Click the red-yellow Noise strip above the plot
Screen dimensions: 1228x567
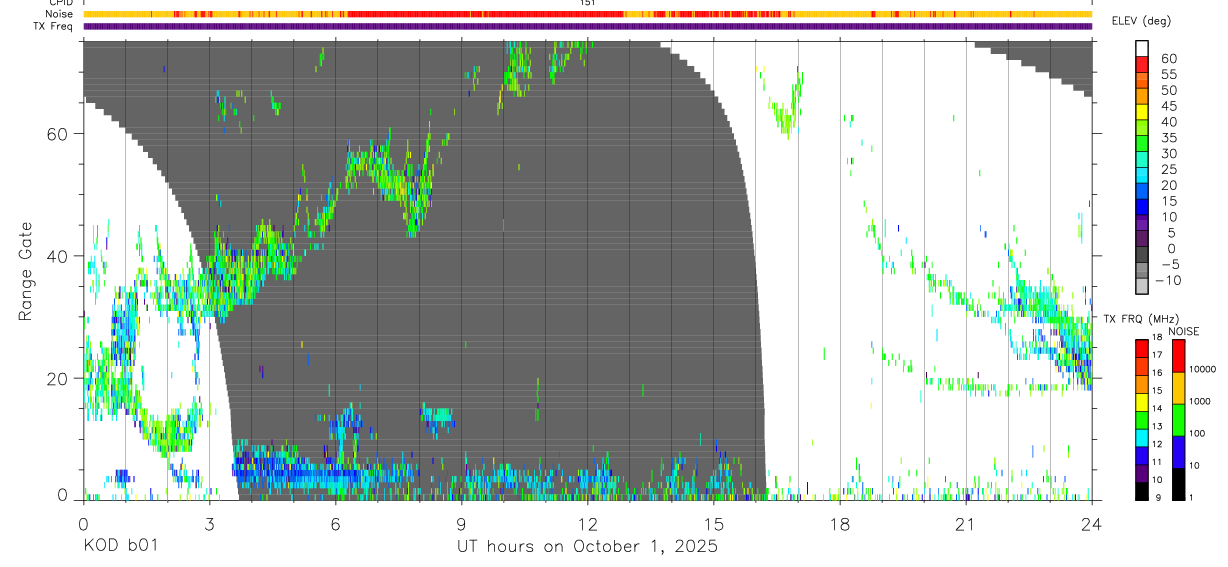coord(587,14)
